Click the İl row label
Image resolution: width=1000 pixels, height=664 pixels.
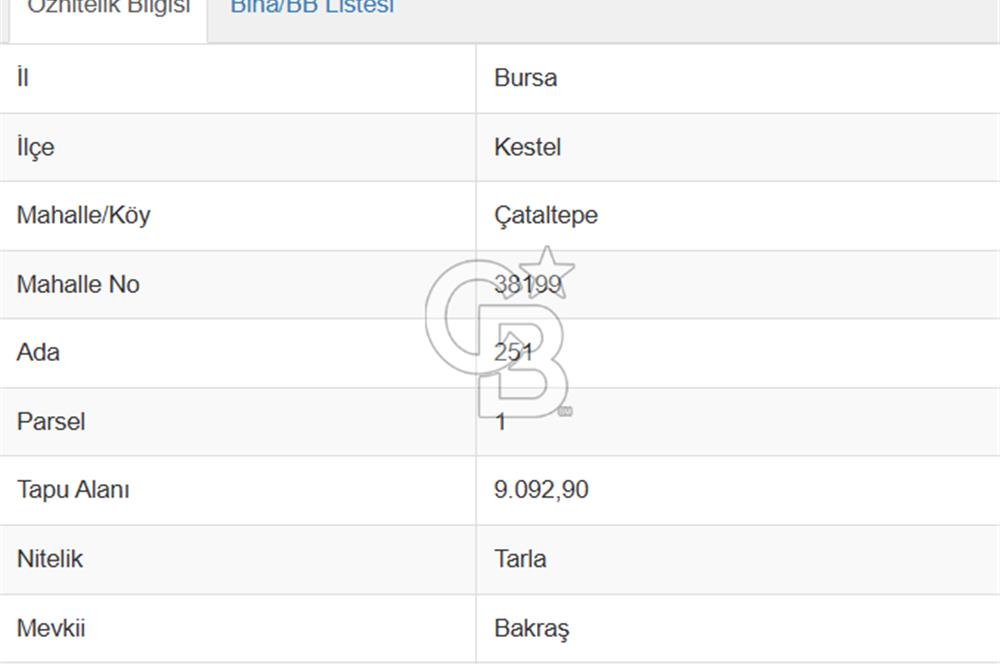click(23, 77)
